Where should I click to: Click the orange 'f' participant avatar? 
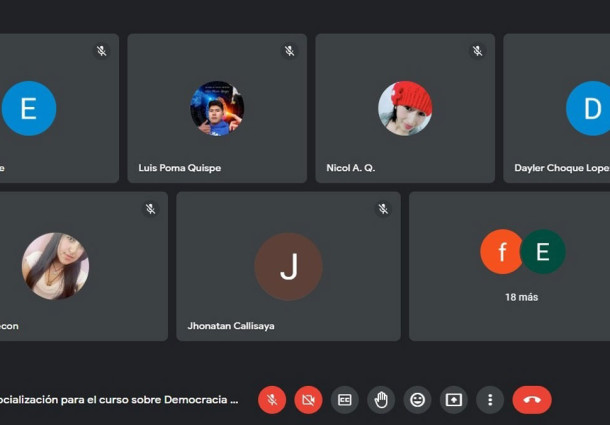point(501,252)
